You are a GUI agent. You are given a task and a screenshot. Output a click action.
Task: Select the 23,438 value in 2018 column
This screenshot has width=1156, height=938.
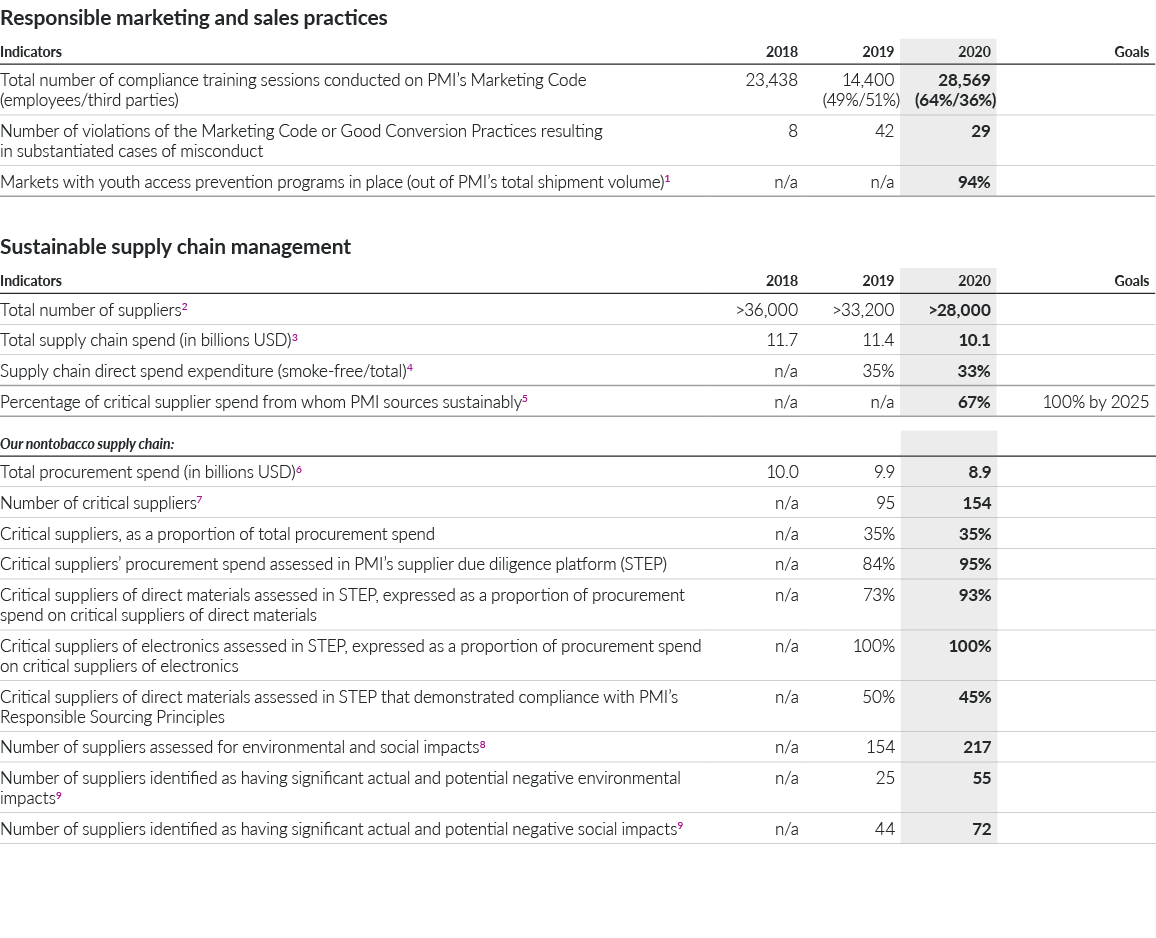click(x=771, y=80)
